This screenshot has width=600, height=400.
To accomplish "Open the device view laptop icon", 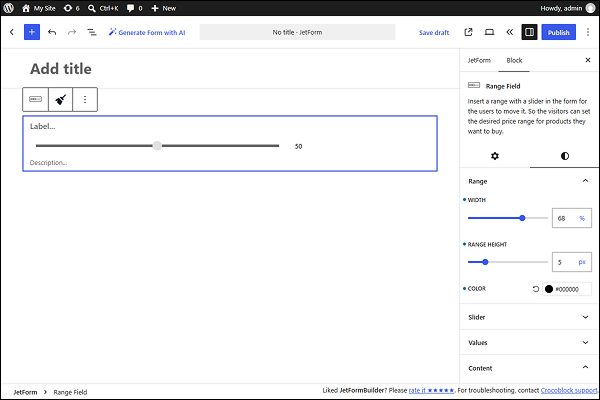I will pyautogui.click(x=489, y=32).
